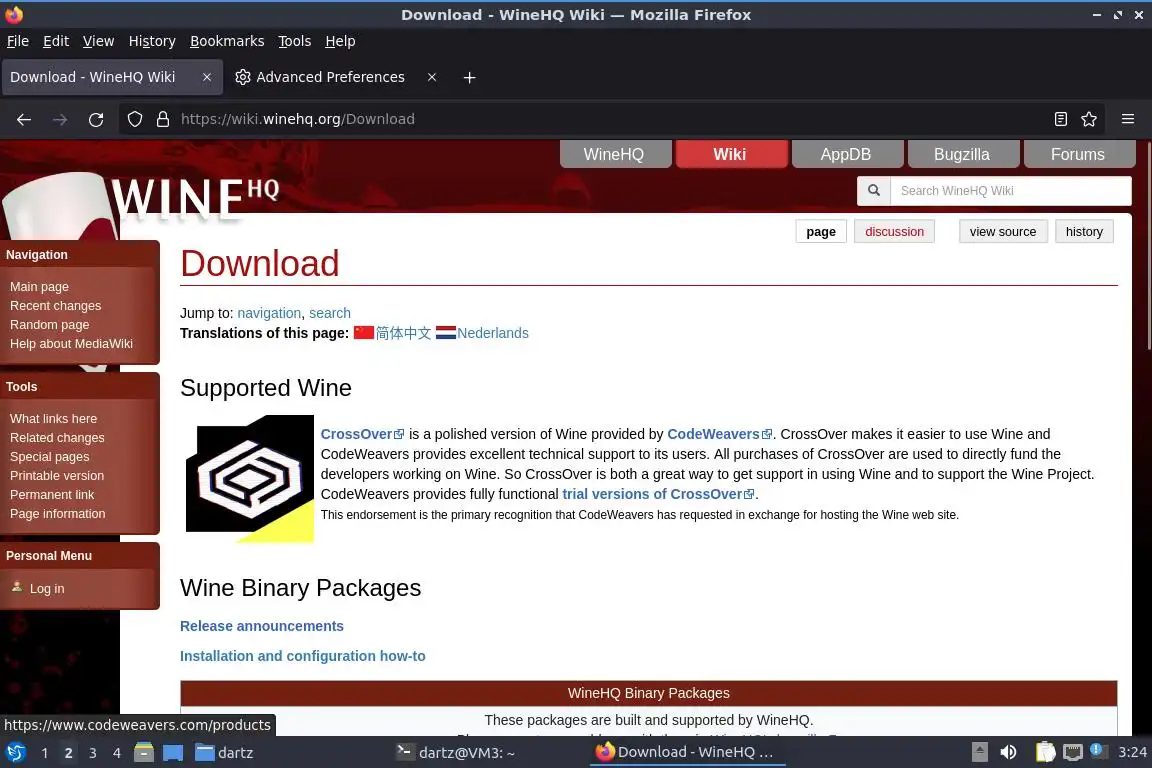Open the Firefox hamburger menu

point(1128,119)
